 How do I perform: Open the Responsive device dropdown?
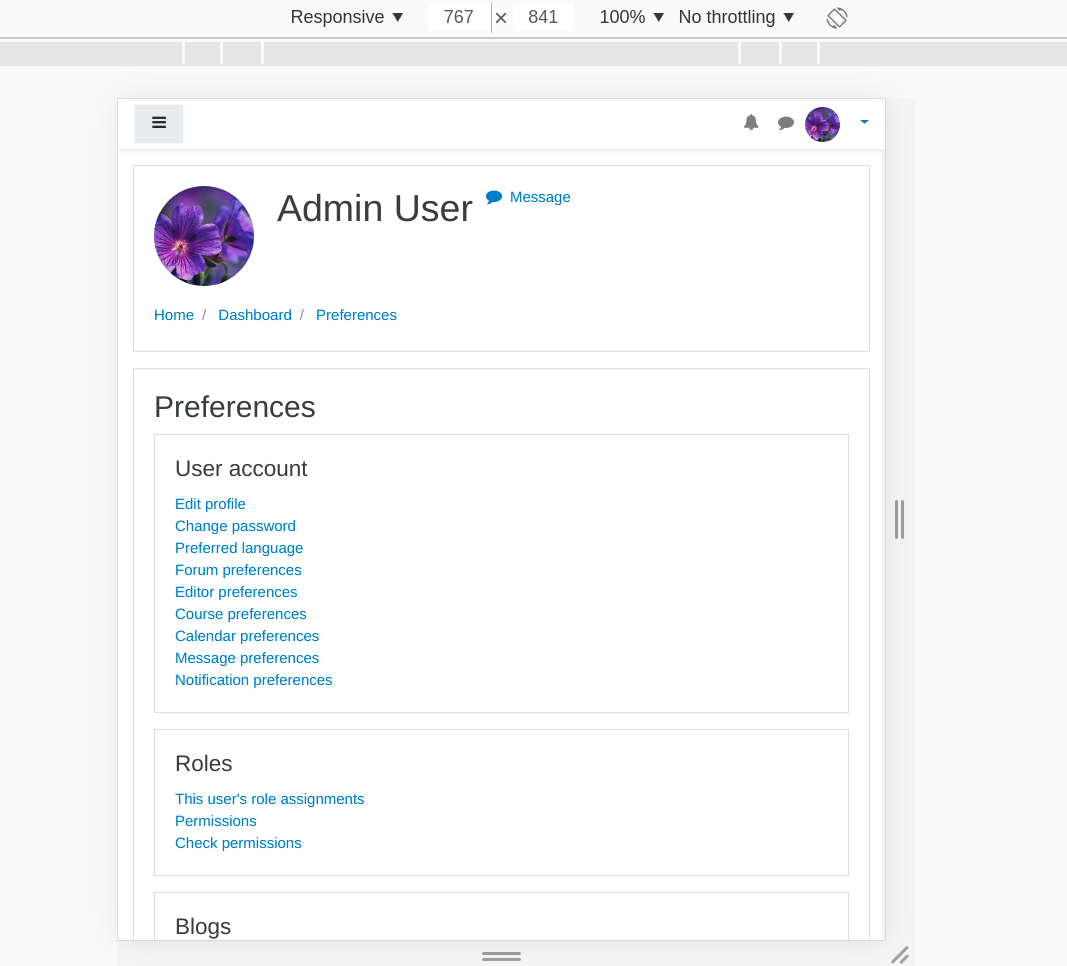click(346, 17)
